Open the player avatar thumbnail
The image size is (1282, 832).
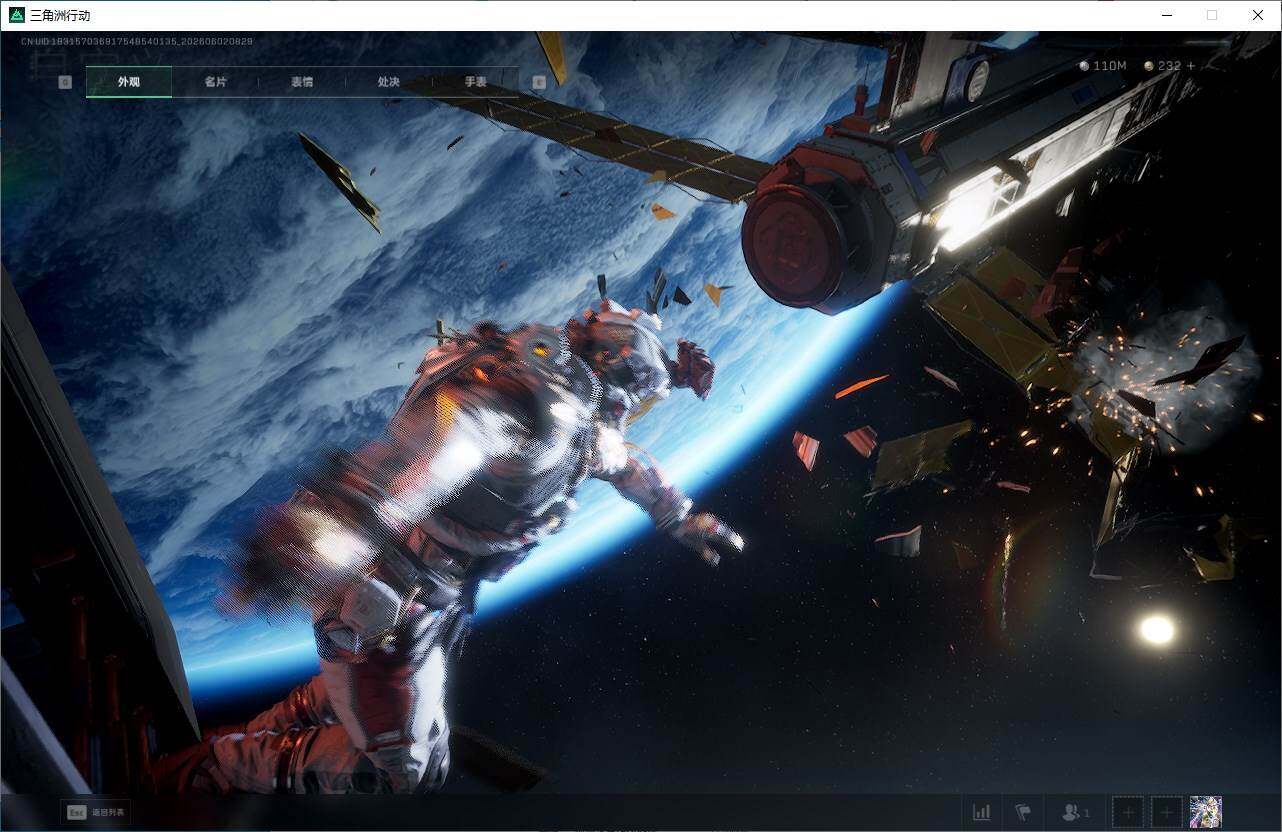coord(1206,812)
